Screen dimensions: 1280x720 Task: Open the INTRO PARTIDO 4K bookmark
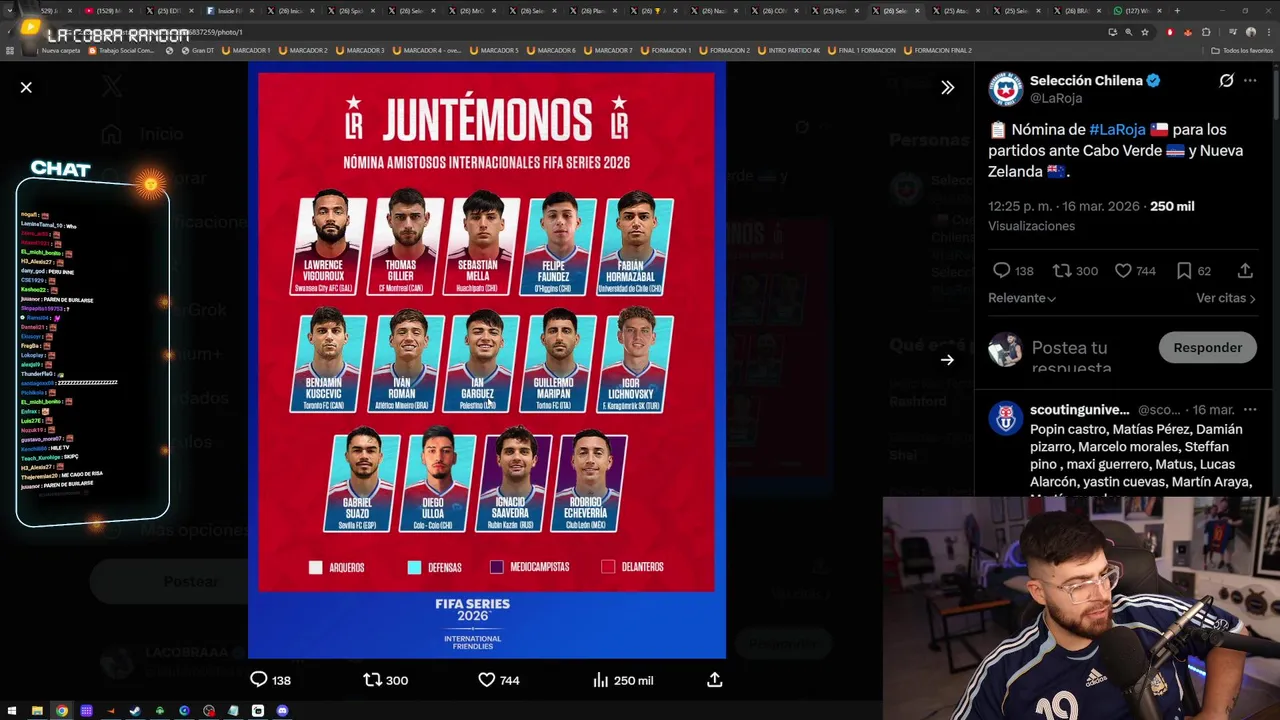789,50
